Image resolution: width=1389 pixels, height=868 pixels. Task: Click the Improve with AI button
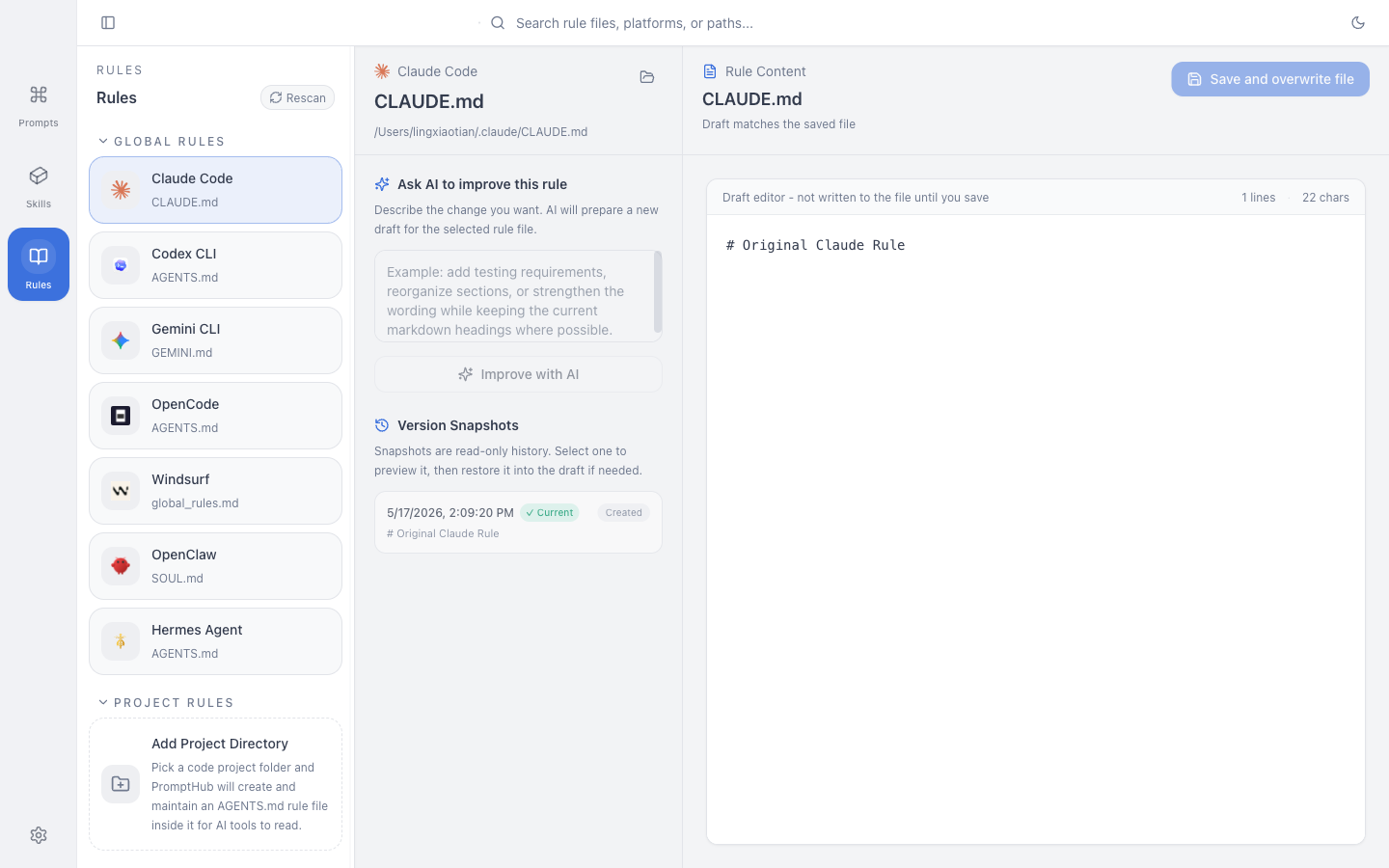click(518, 374)
